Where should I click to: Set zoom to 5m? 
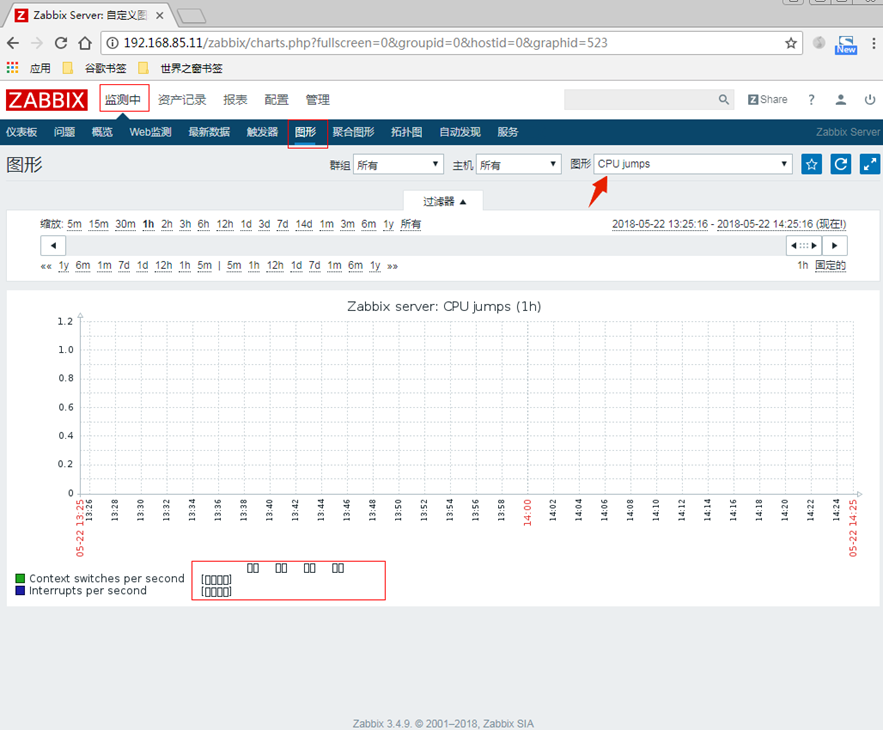[x=74, y=224]
